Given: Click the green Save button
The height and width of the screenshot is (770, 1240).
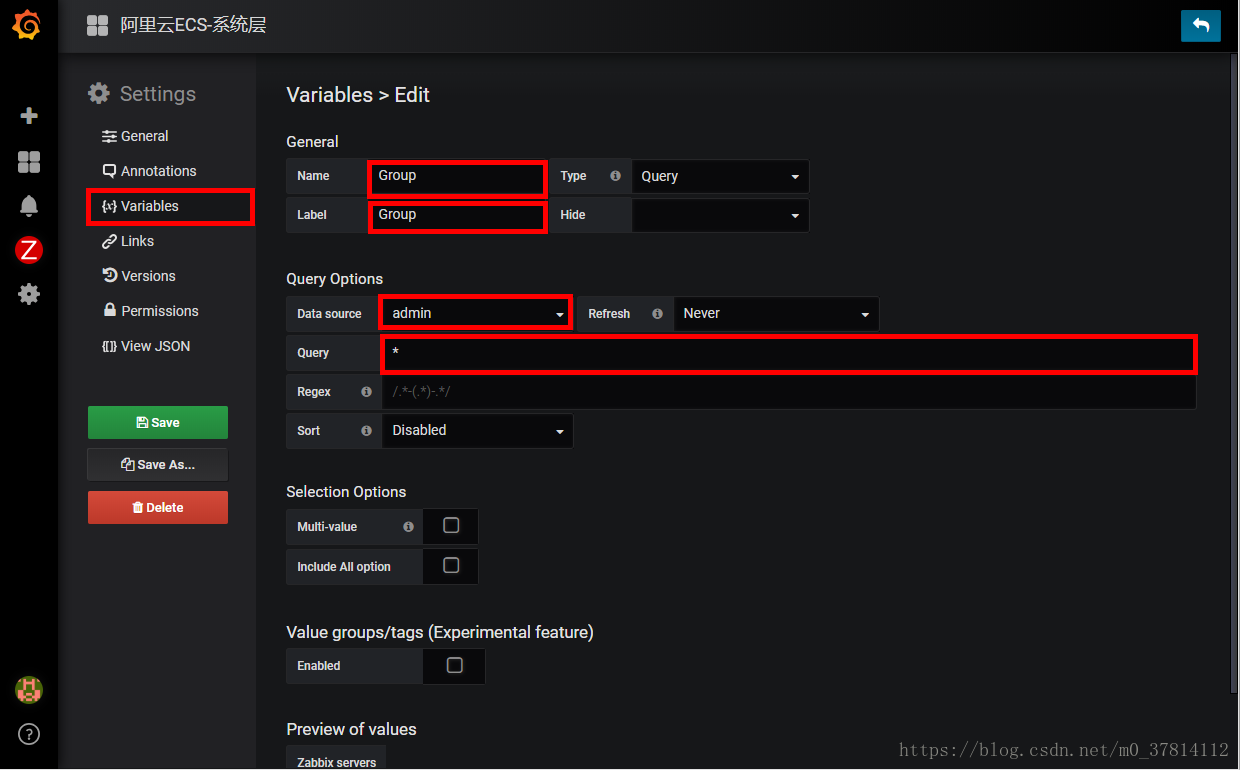Looking at the screenshot, I should tap(158, 422).
